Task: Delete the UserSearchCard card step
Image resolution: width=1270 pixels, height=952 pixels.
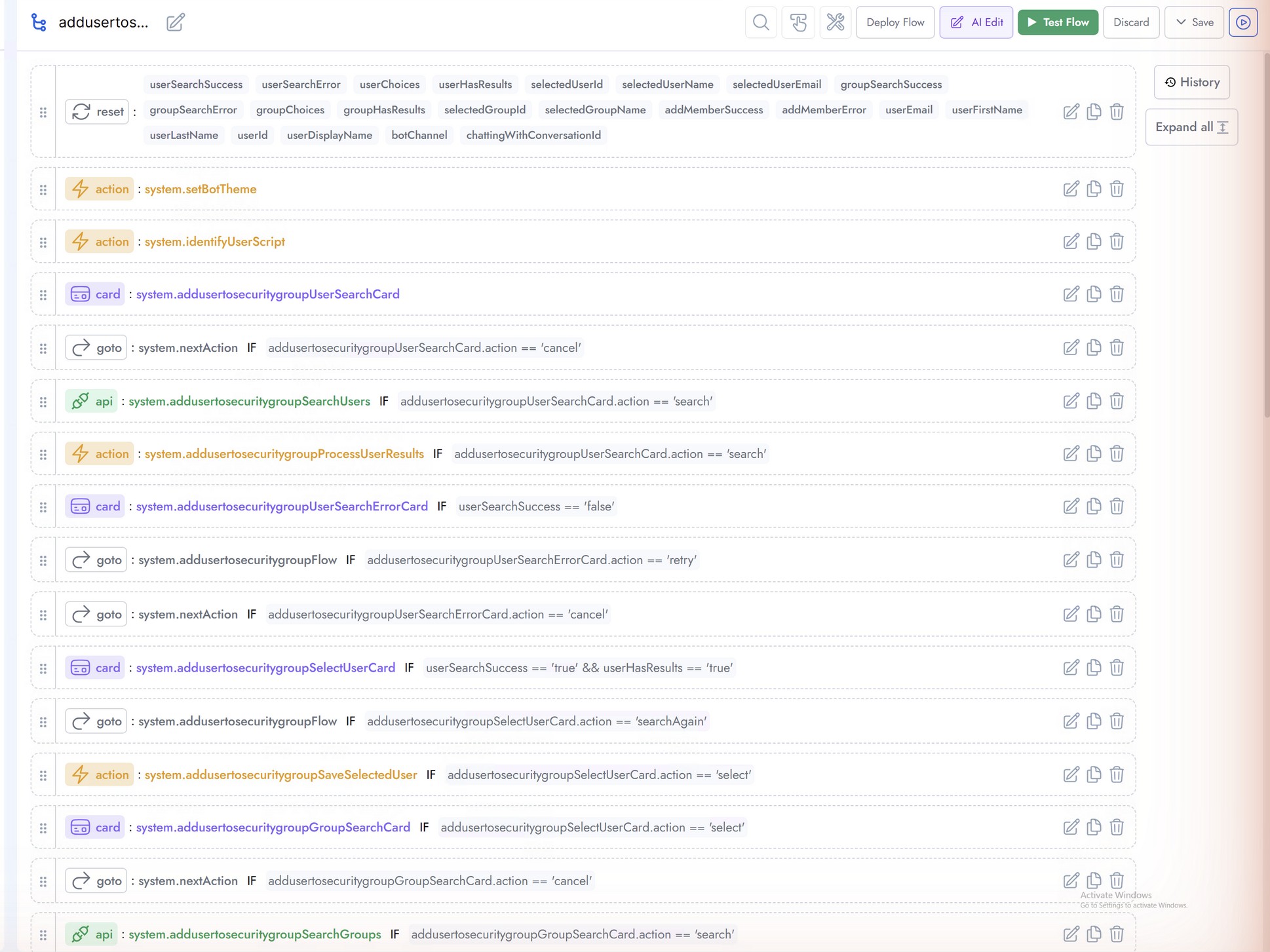Action: [1117, 294]
